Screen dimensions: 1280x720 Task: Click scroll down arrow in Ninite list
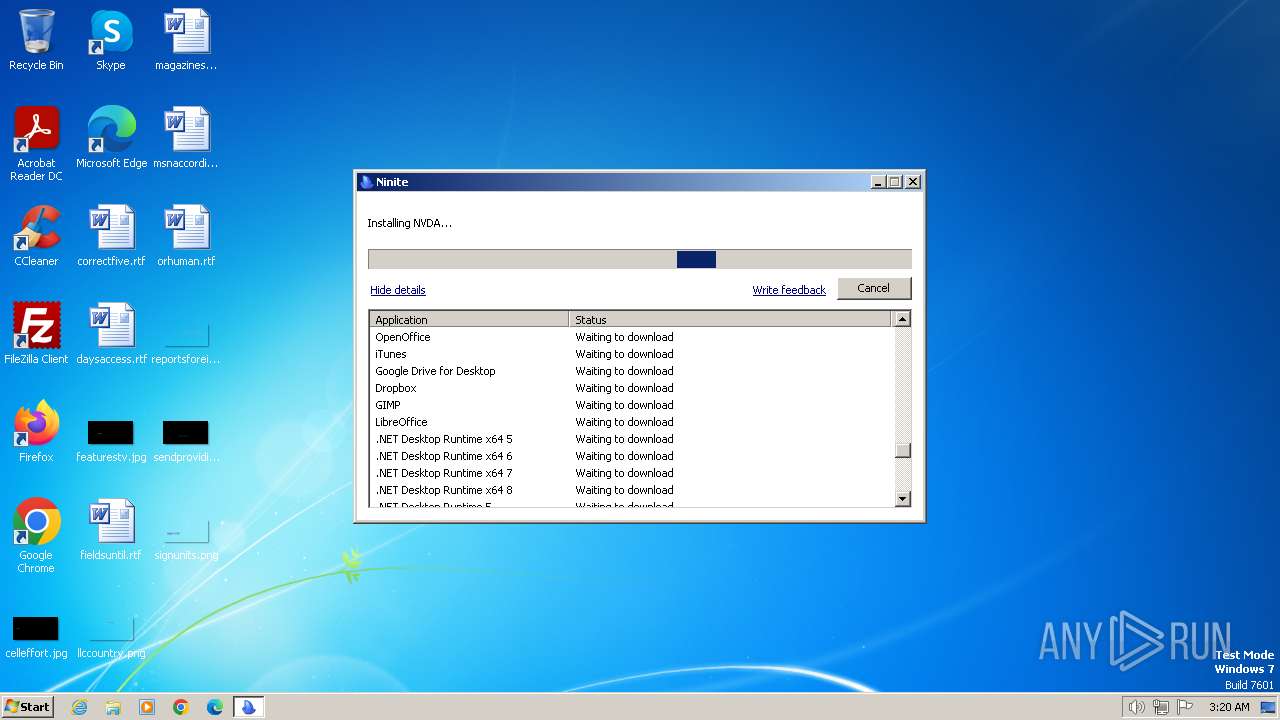pos(902,498)
